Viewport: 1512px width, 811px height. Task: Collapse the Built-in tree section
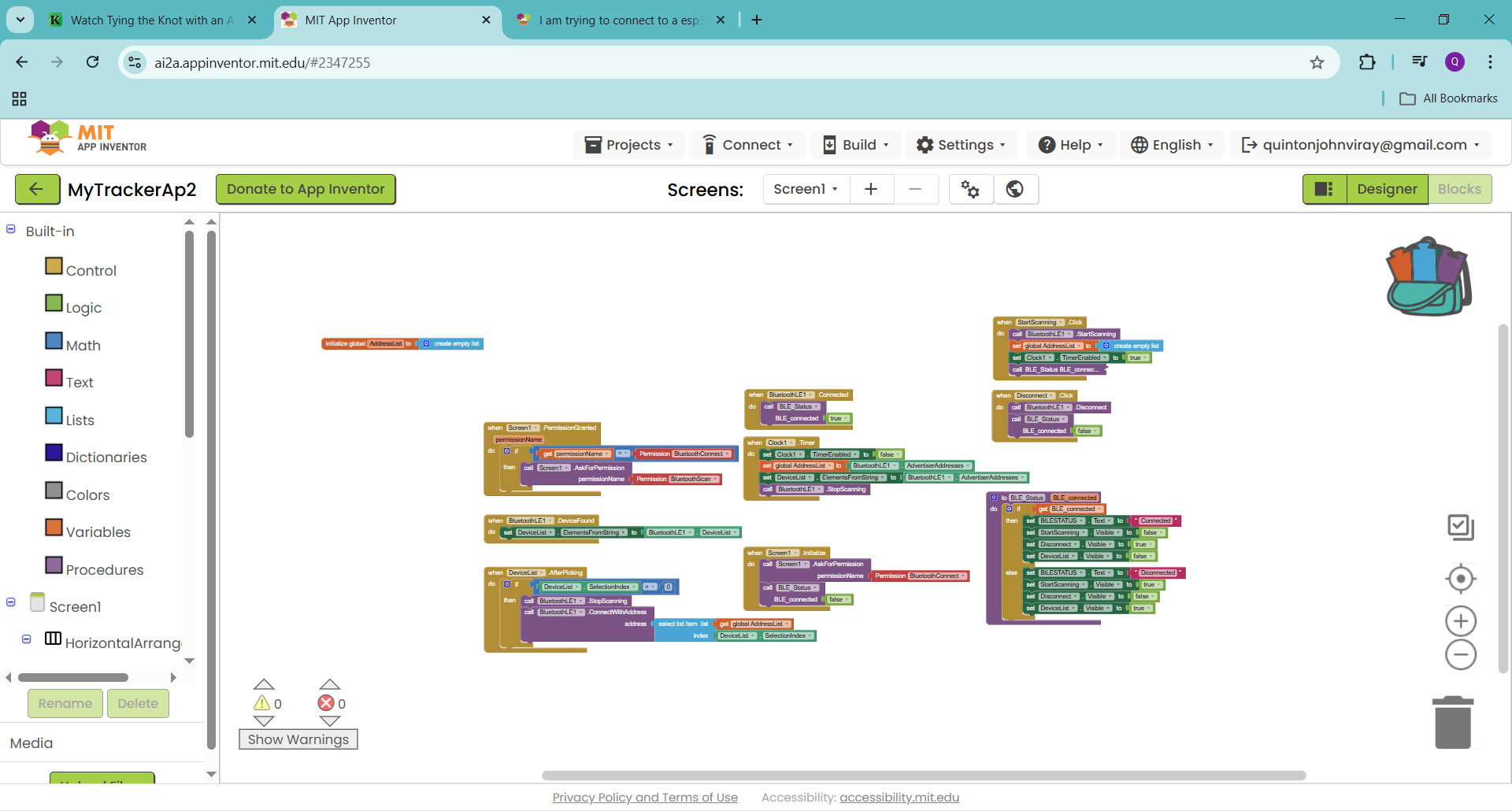coord(11,230)
